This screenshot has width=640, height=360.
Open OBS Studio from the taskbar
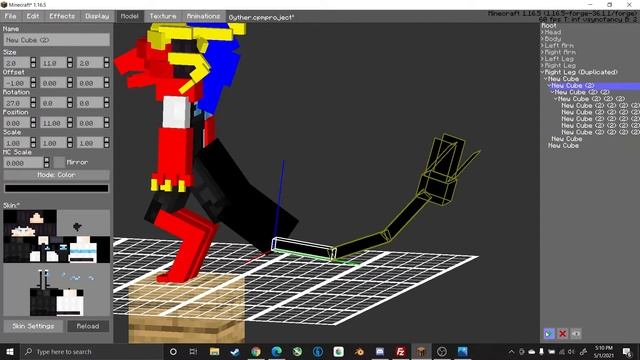tap(442, 351)
